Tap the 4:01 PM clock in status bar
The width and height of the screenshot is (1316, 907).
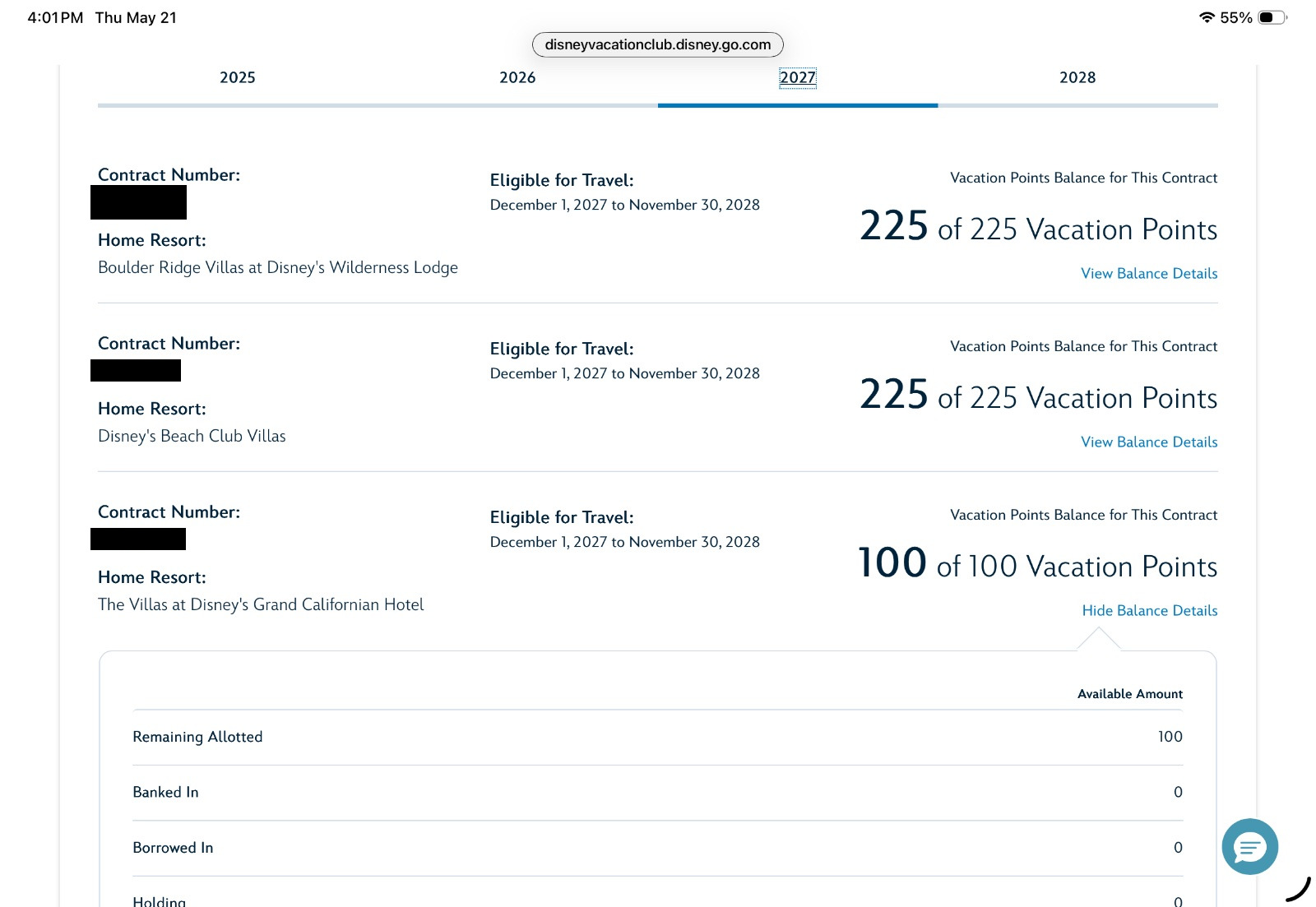pyautogui.click(x=55, y=17)
